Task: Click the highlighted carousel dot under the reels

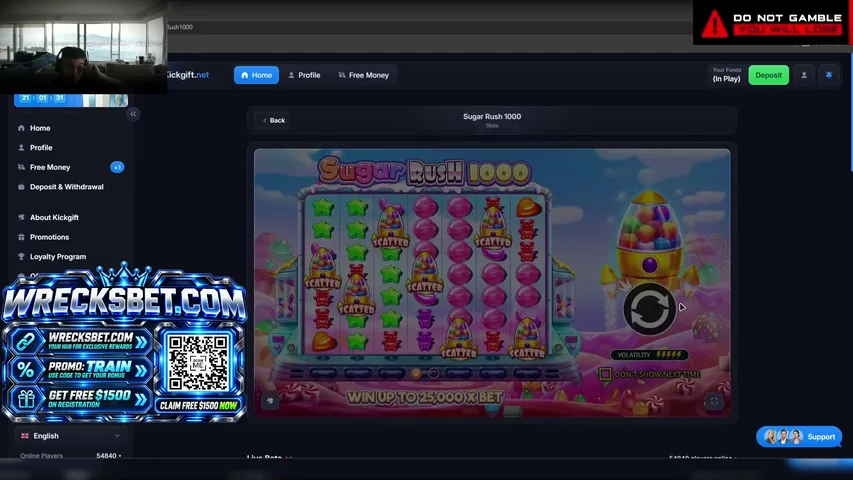Action: 416,373
